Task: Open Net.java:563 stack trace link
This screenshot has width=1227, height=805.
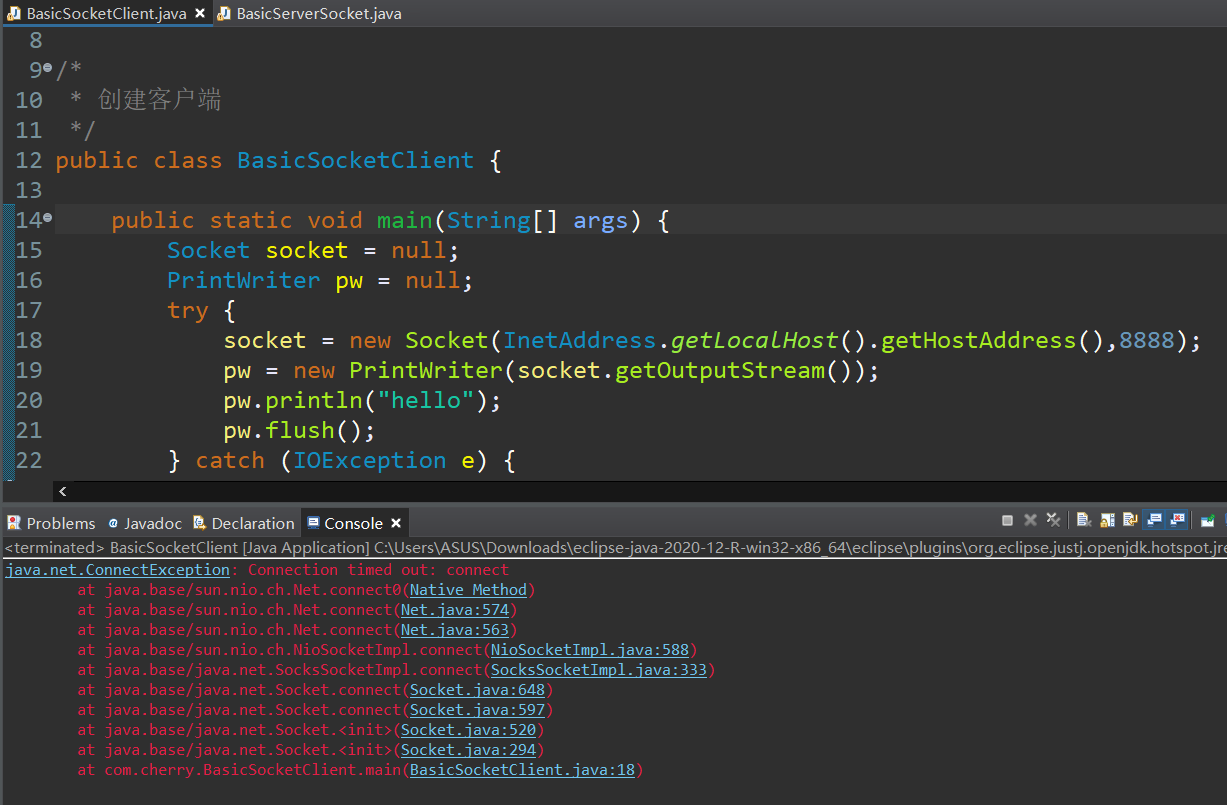Action: pos(455,630)
